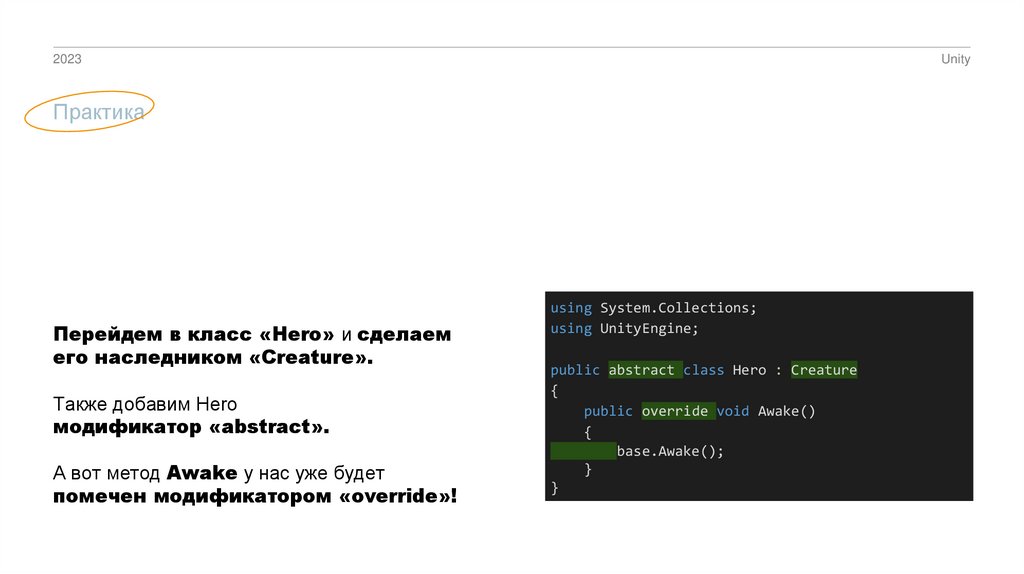The height and width of the screenshot is (574, 1024).
Task: Click the «Awake()» method name in declaration
Action: 787,411
